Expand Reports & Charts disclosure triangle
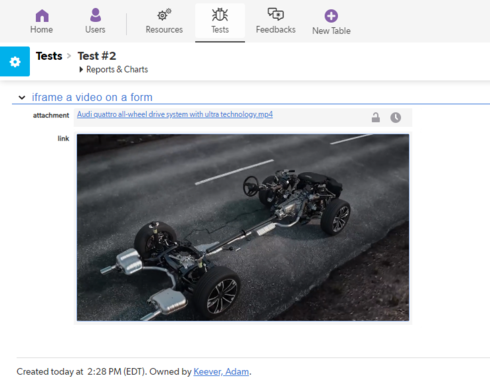Image resolution: width=490 pixels, height=382 pixels. [x=81, y=69]
